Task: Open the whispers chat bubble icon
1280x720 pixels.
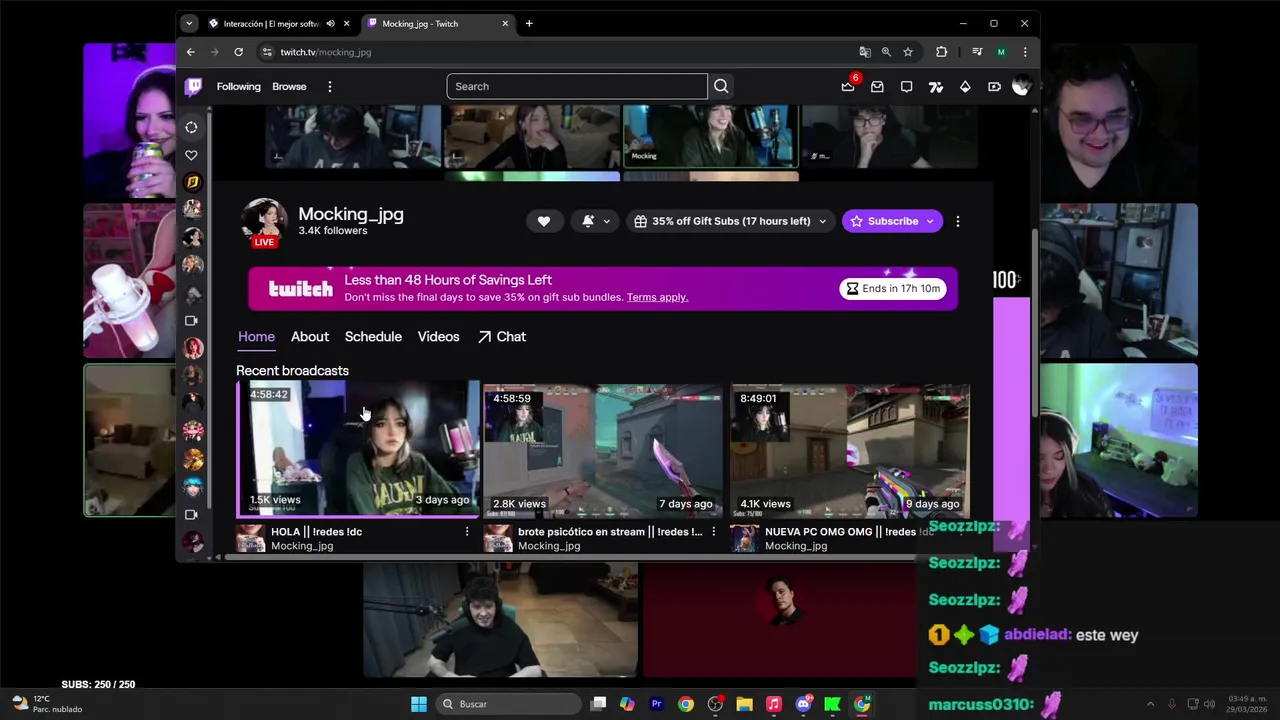Action: coord(906,87)
